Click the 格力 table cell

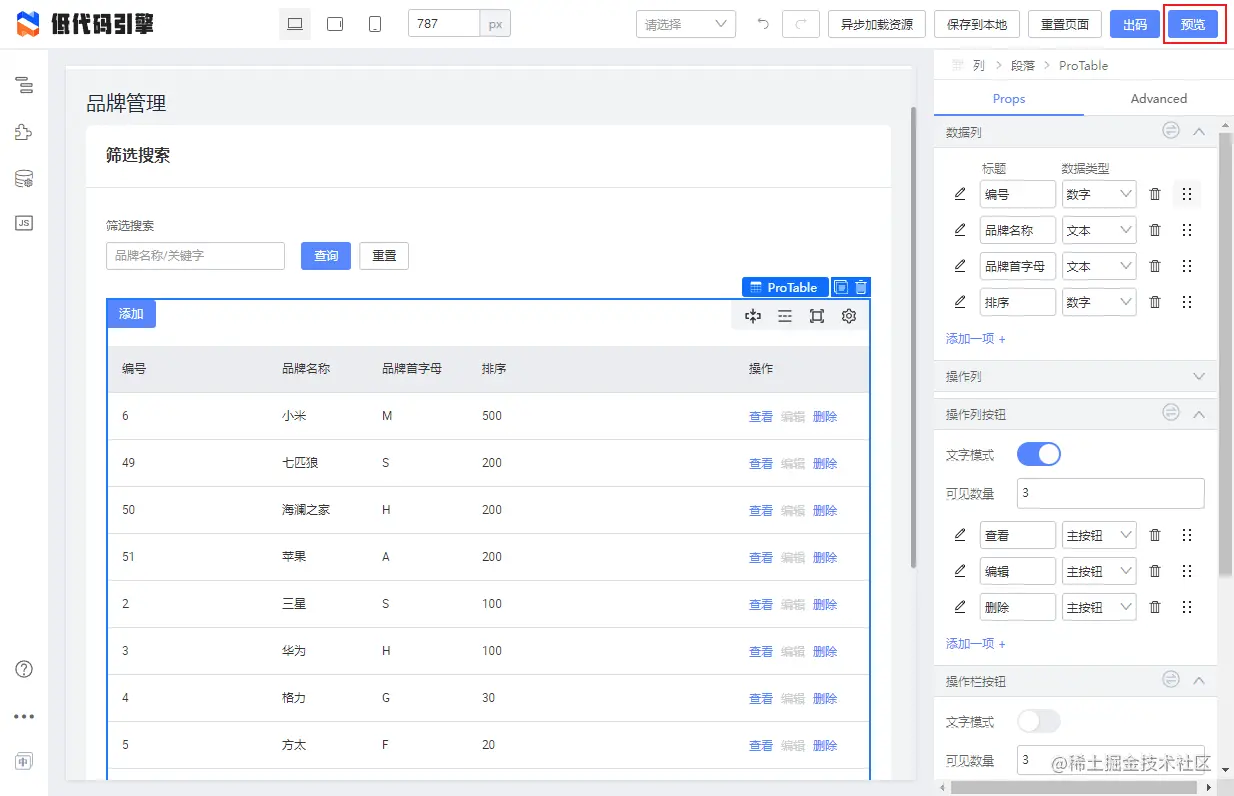[294, 698]
